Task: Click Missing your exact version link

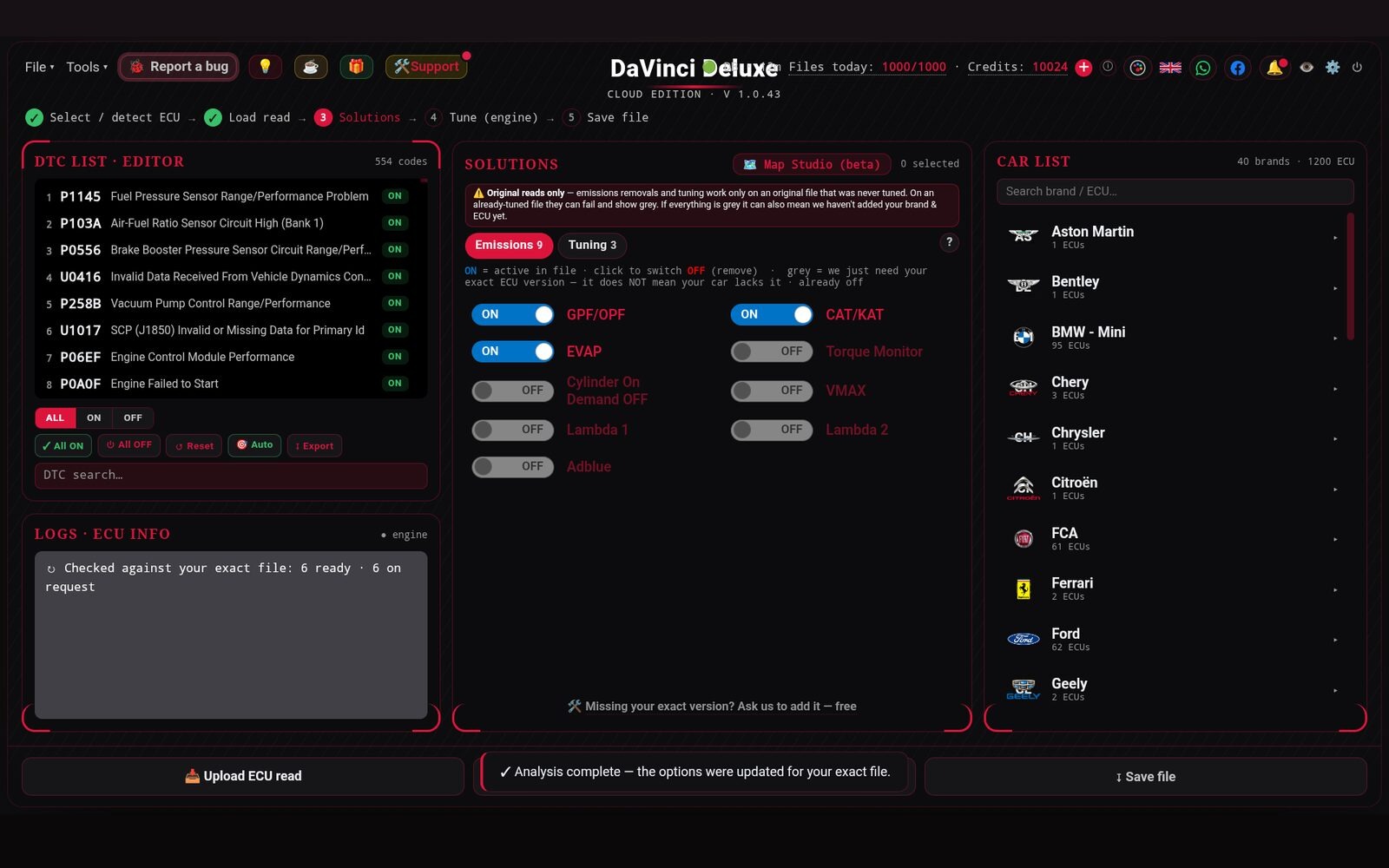Action: point(712,707)
